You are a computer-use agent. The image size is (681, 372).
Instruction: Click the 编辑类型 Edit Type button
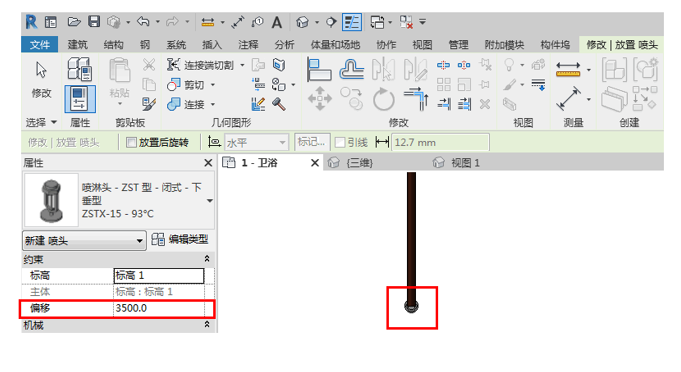point(180,240)
